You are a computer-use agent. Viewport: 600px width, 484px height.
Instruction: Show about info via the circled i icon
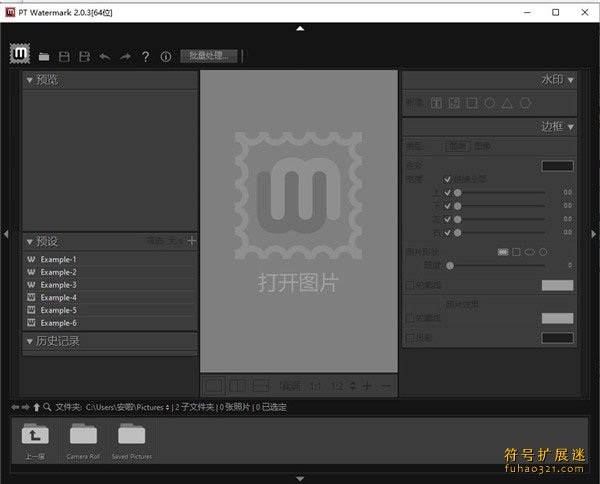[166, 57]
